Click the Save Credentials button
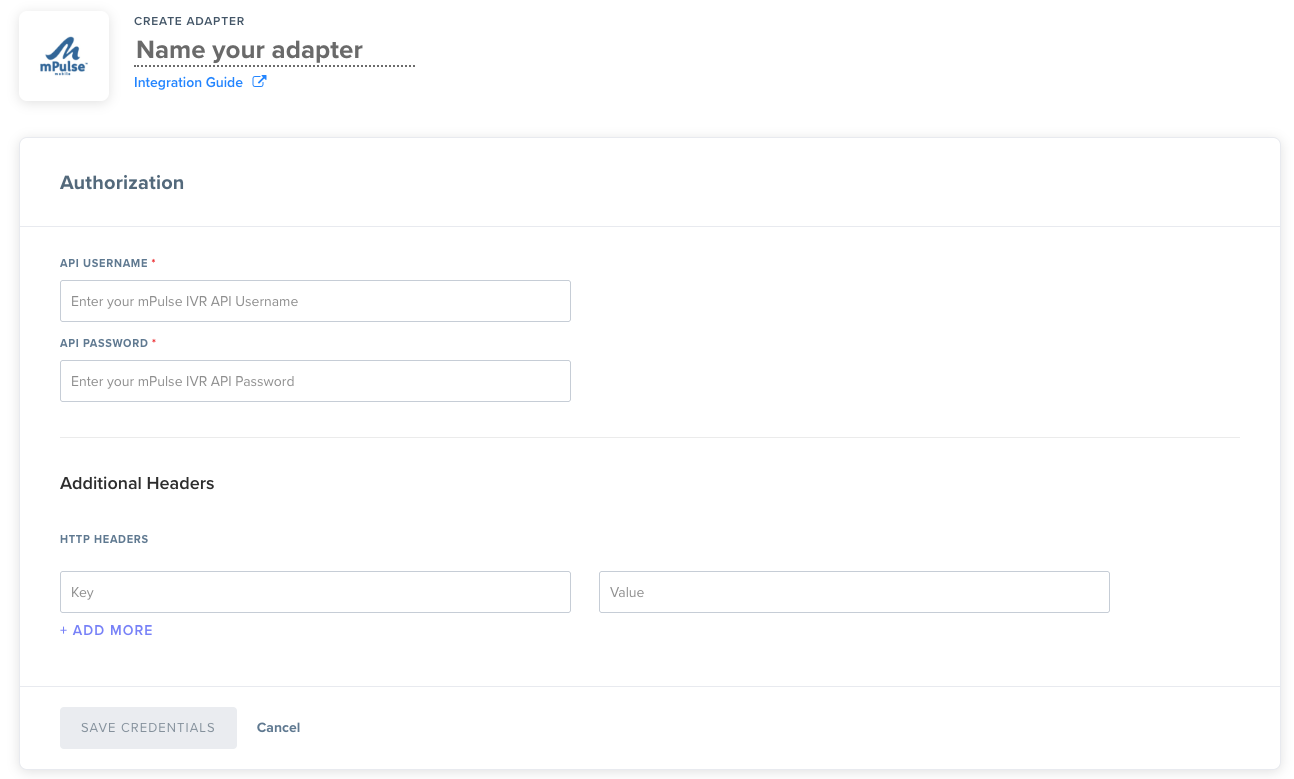 pos(148,728)
